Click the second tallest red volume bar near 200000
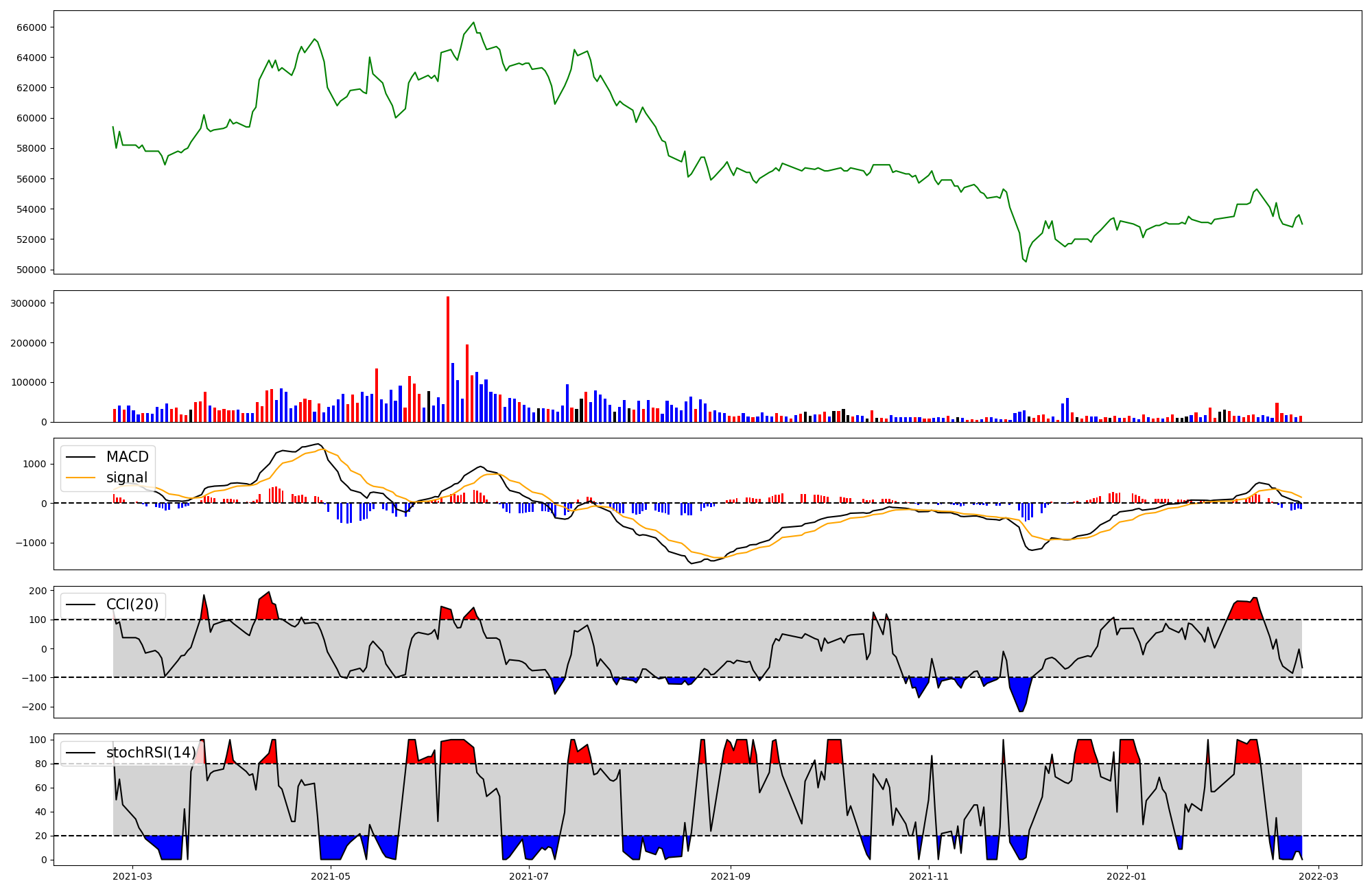 467,383
